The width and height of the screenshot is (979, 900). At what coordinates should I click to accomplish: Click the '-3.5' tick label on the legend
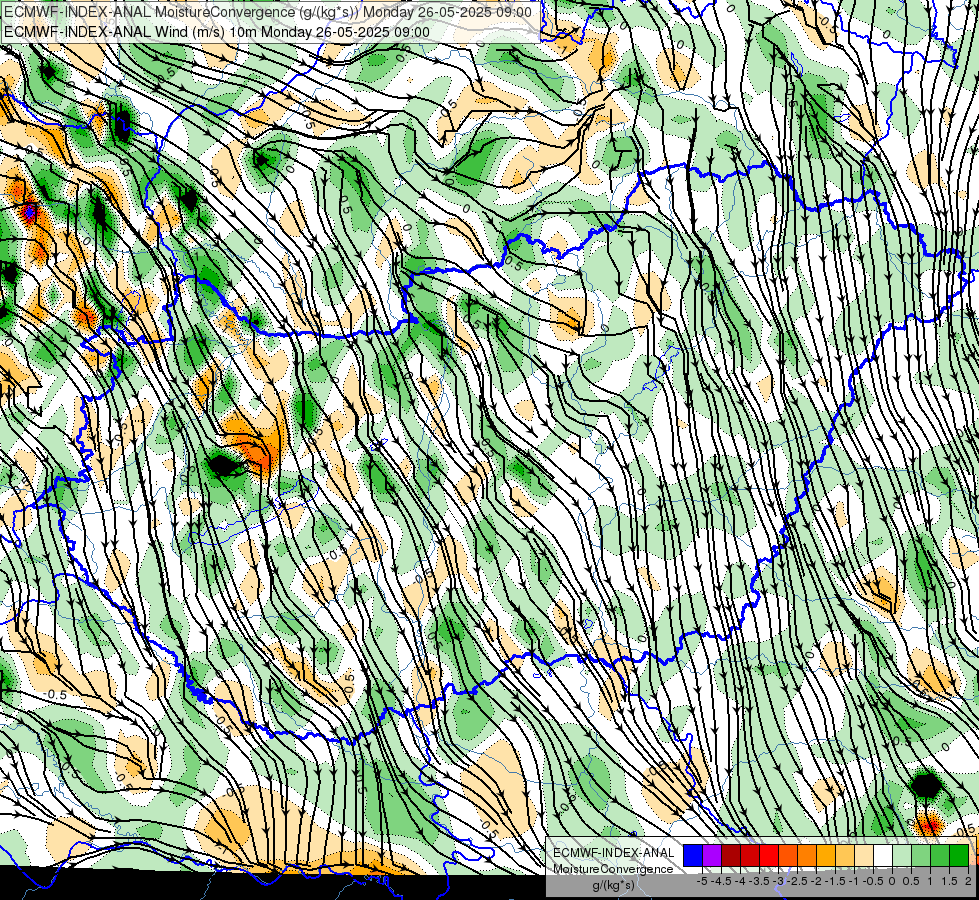click(x=759, y=881)
